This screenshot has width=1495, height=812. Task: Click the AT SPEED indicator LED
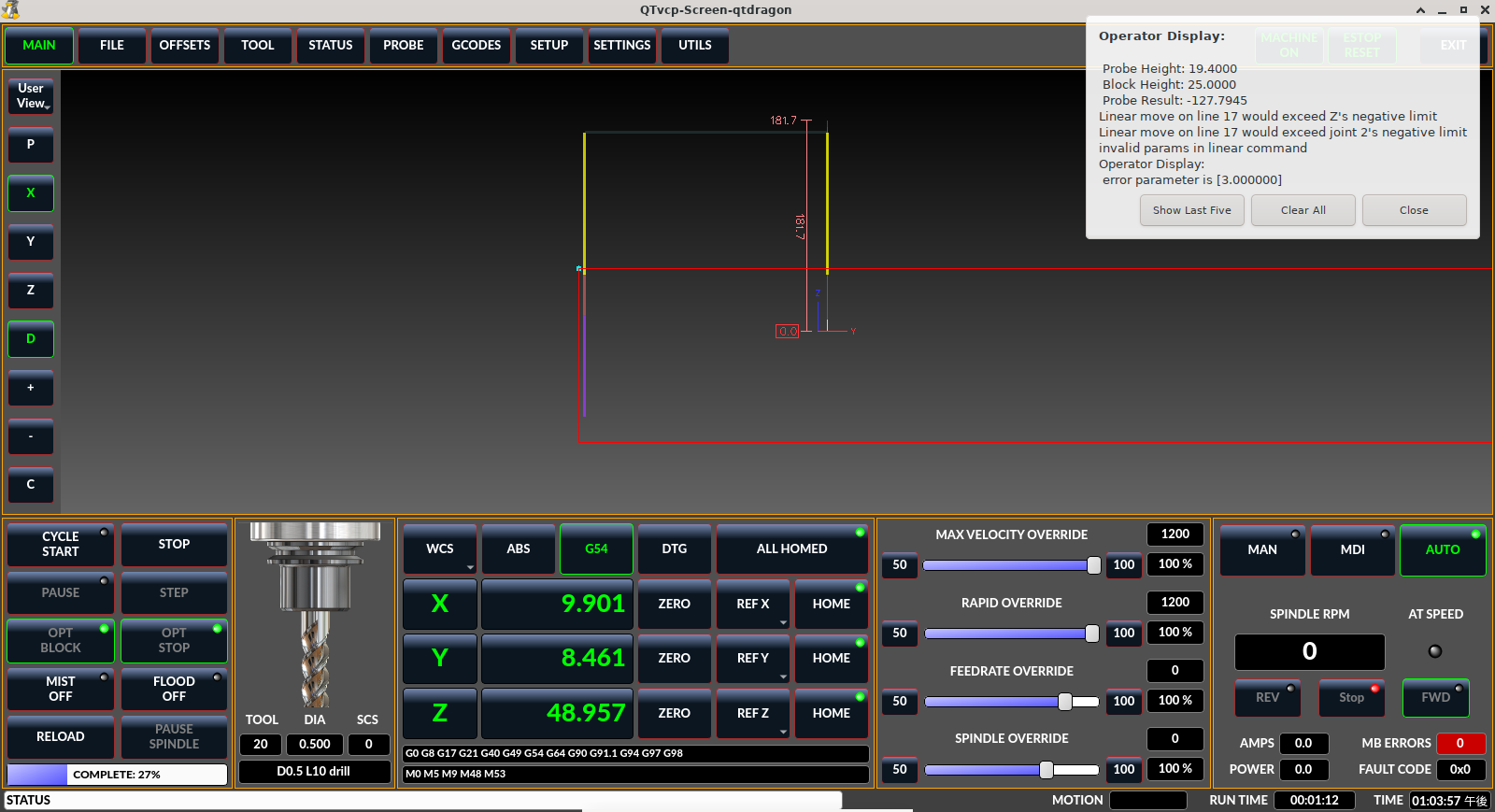(1435, 651)
